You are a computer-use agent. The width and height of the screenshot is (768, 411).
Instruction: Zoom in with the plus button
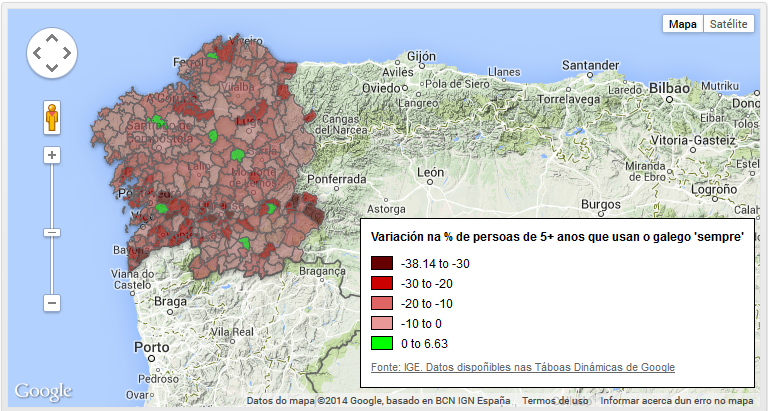point(53,155)
